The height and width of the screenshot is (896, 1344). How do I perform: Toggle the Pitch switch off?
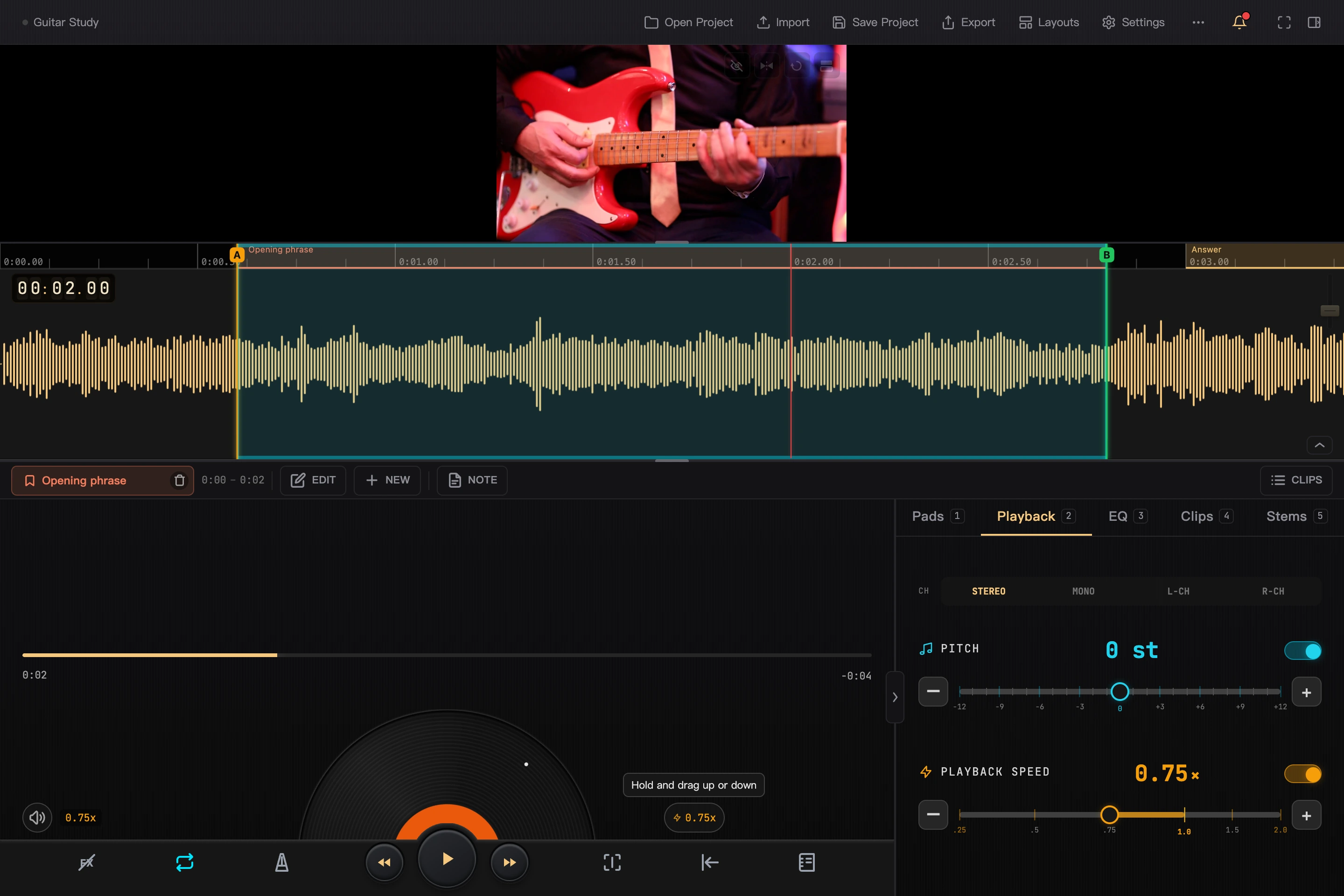point(1303,650)
